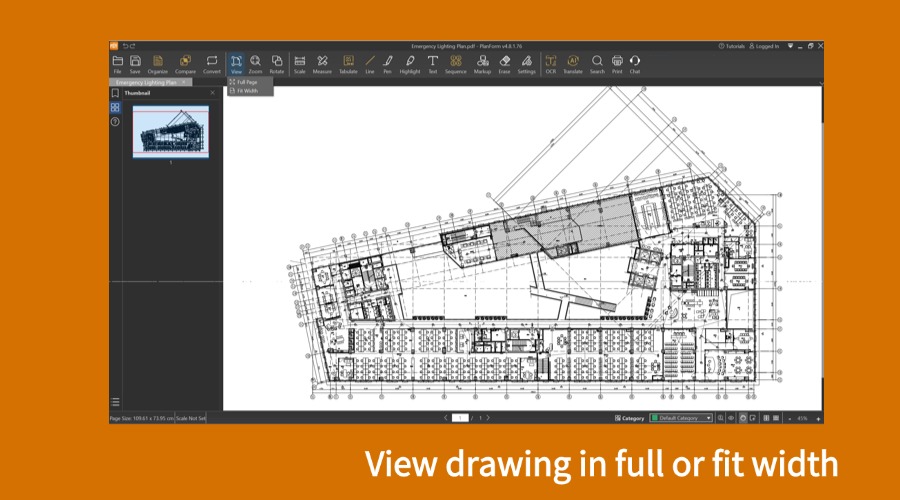
Task: Click the undo arrow in title bar
Action: coord(125,46)
